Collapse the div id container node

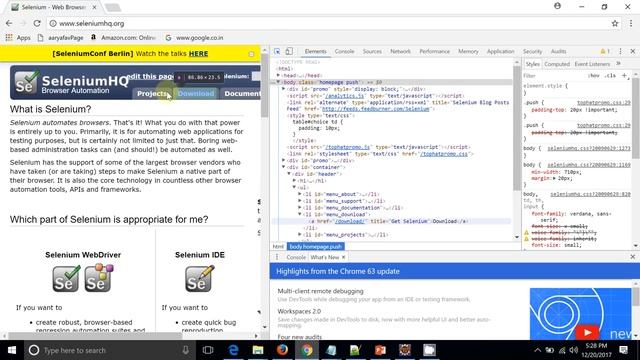click(284, 167)
